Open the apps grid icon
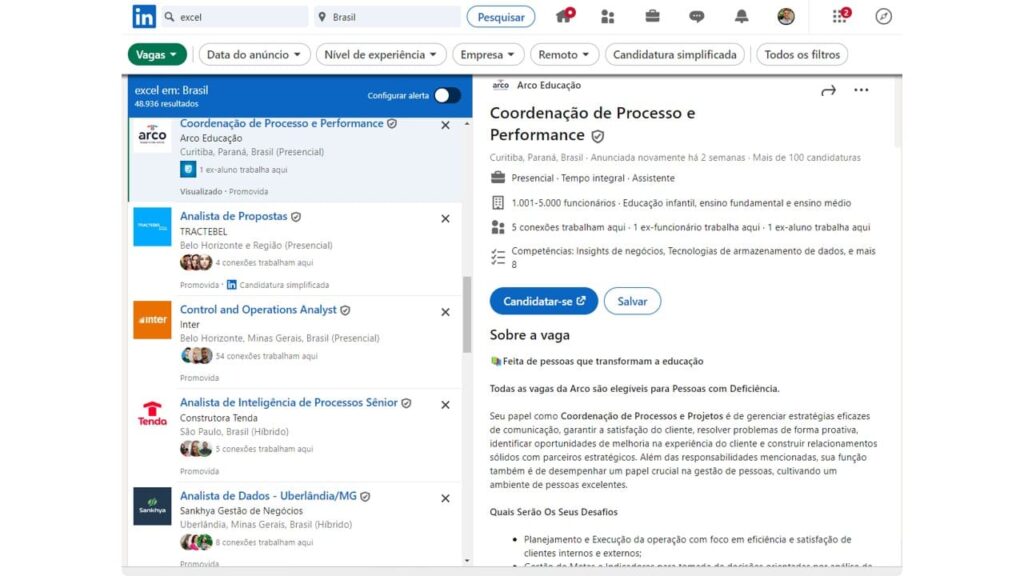This screenshot has width=1024, height=576. pos(840,16)
